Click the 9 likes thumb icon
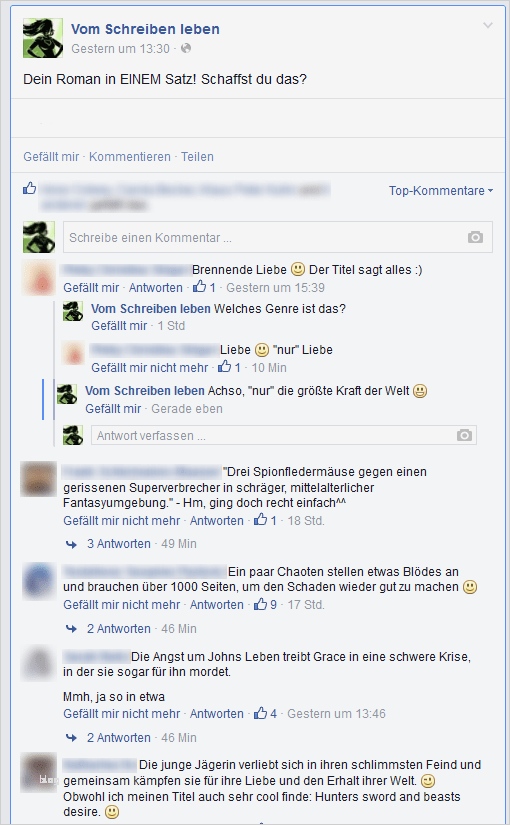This screenshot has height=825, width=510. click(261, 604)
